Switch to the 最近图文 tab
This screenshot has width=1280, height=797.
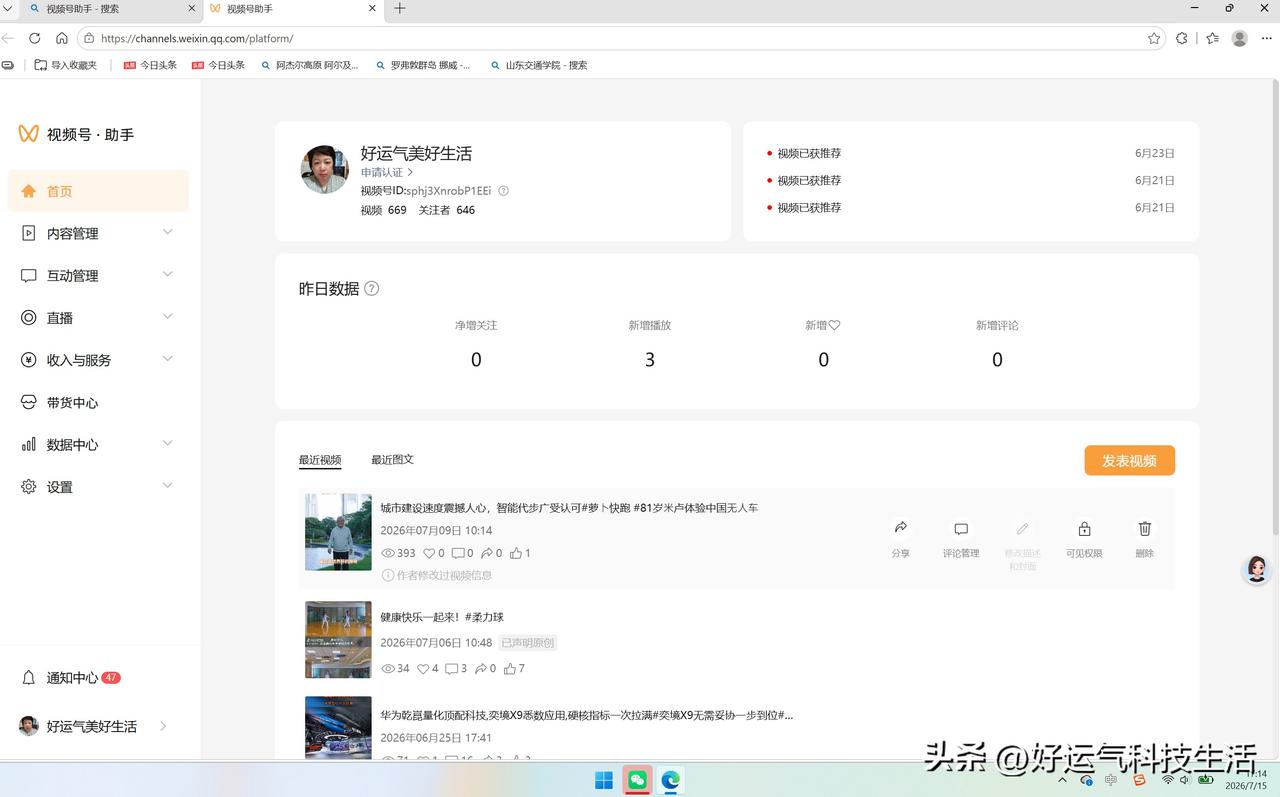point(392,460)
